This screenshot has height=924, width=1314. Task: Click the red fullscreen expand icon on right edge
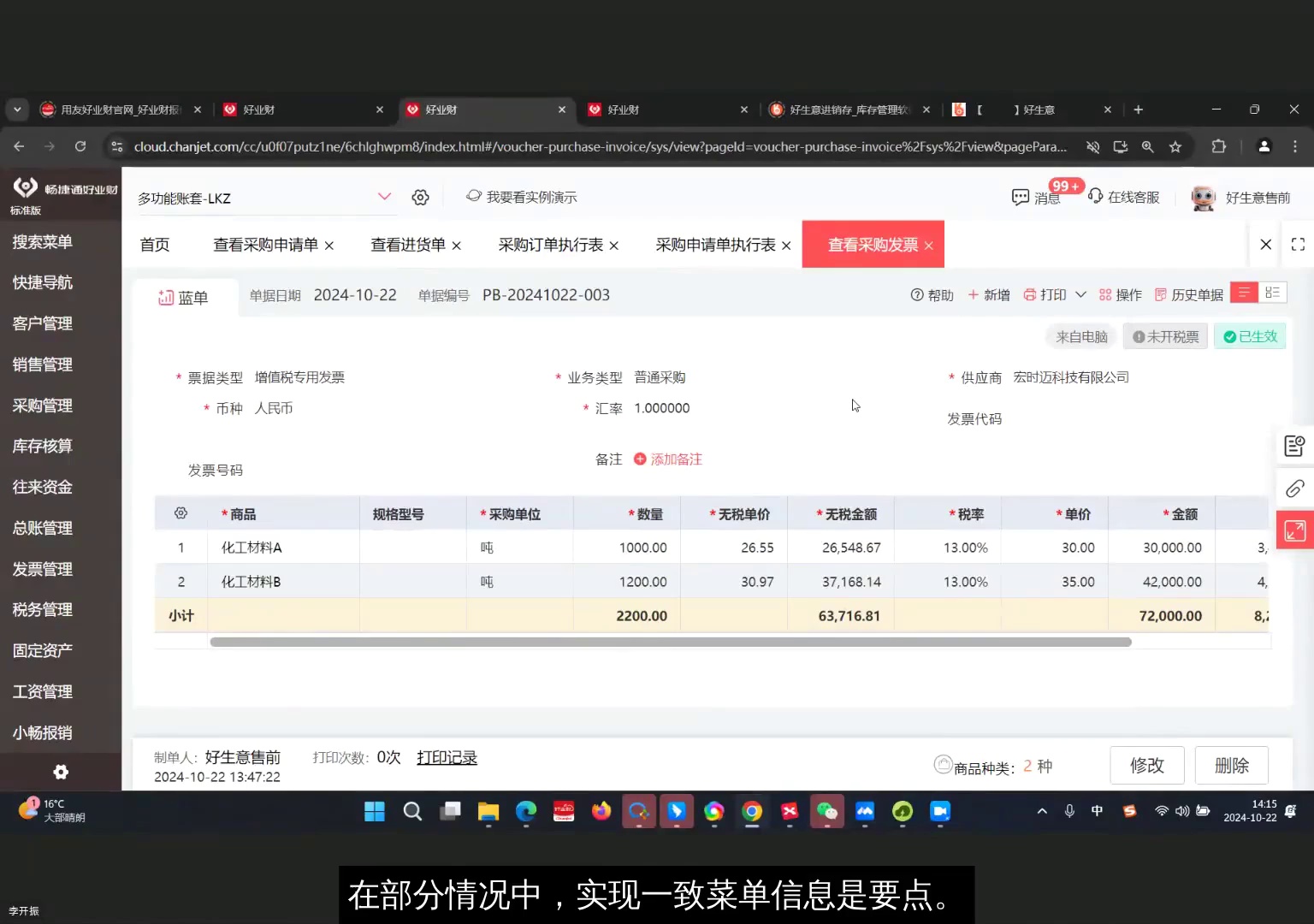pyautogui.click(x=1294, y=530)
